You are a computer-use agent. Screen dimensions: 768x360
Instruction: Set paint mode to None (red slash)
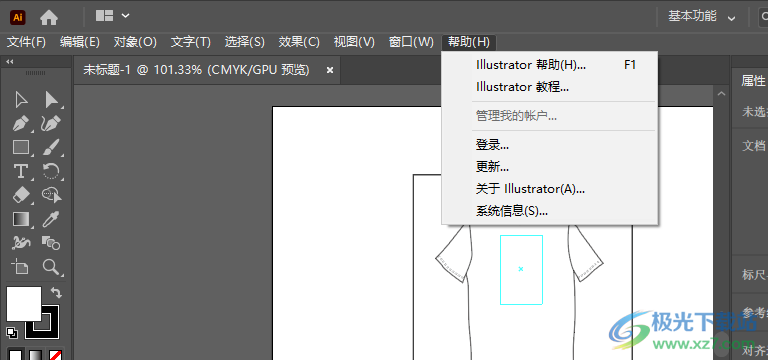click(x=55, y=355)
